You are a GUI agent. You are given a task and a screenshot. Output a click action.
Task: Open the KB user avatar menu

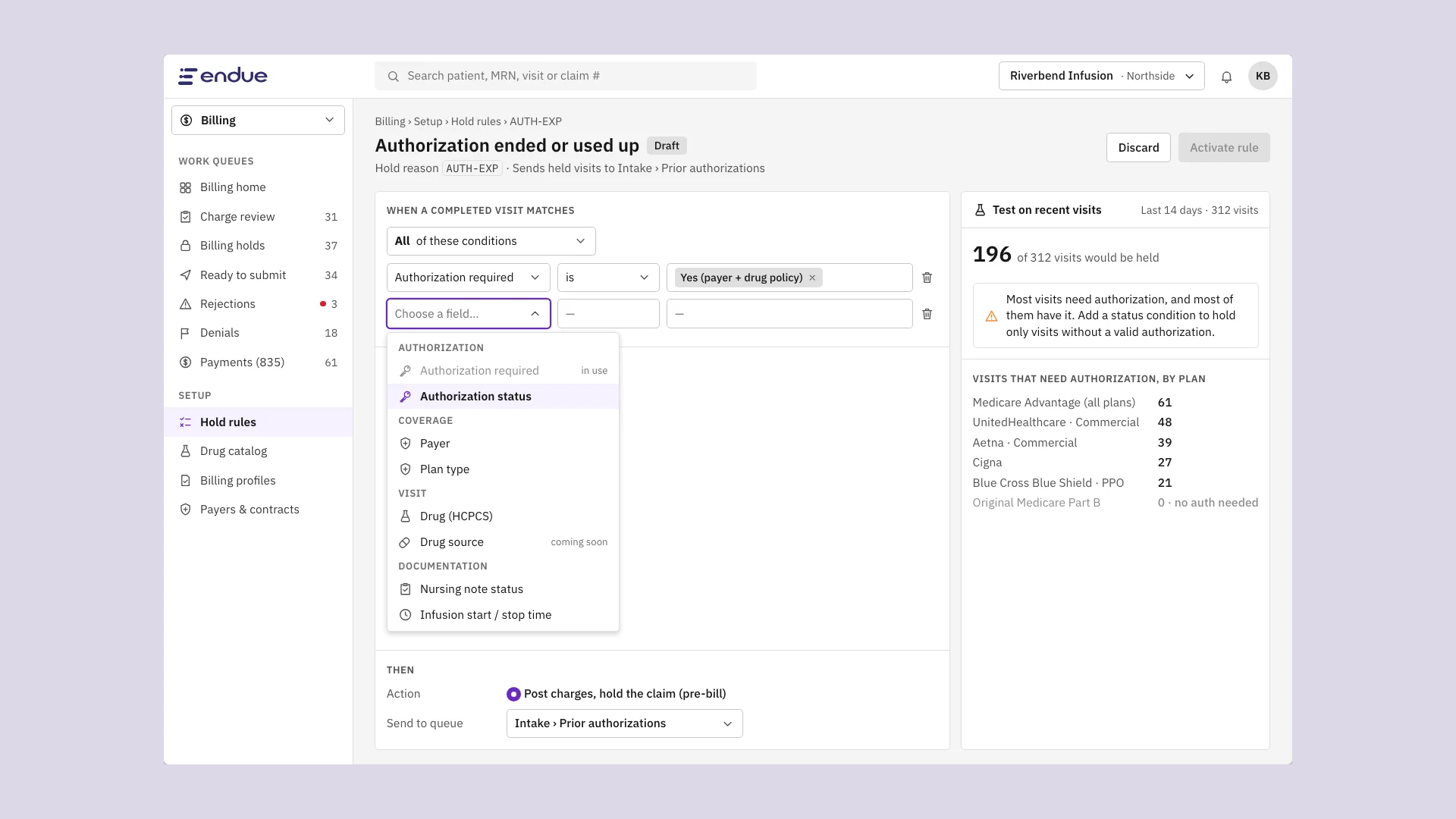tap(1263, 76)
